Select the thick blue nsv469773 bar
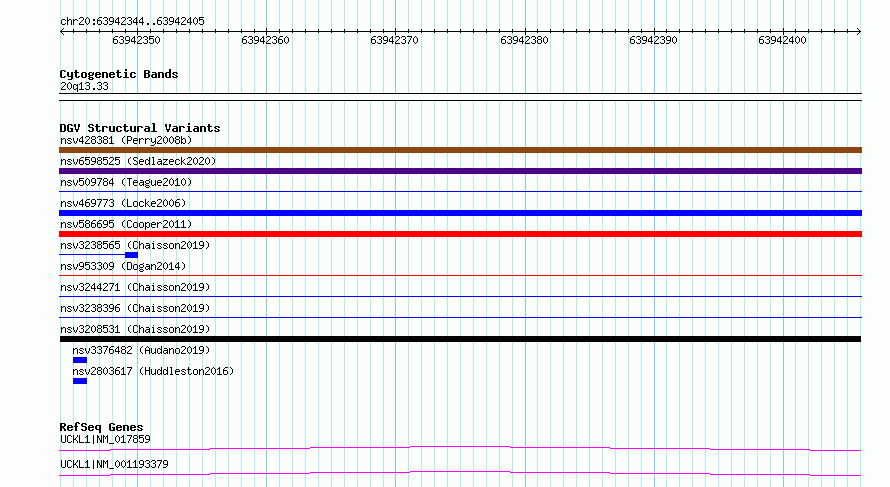The width and height of the screenshot is (890, 487). coord(460,213)
